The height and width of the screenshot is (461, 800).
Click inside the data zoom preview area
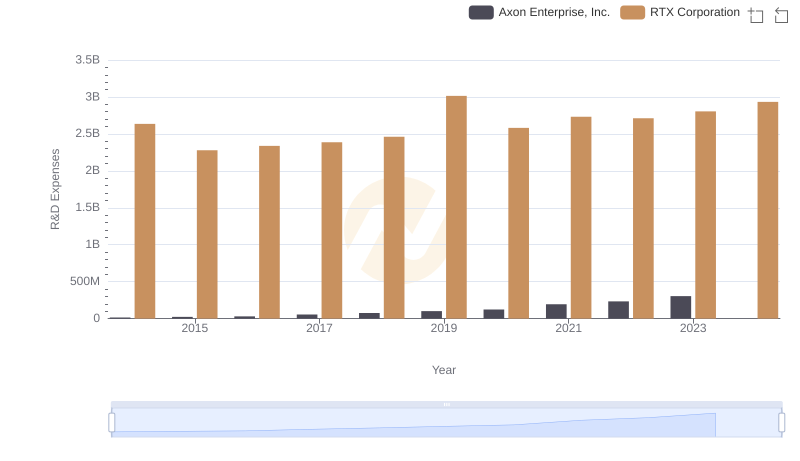[x=446, y=423]
